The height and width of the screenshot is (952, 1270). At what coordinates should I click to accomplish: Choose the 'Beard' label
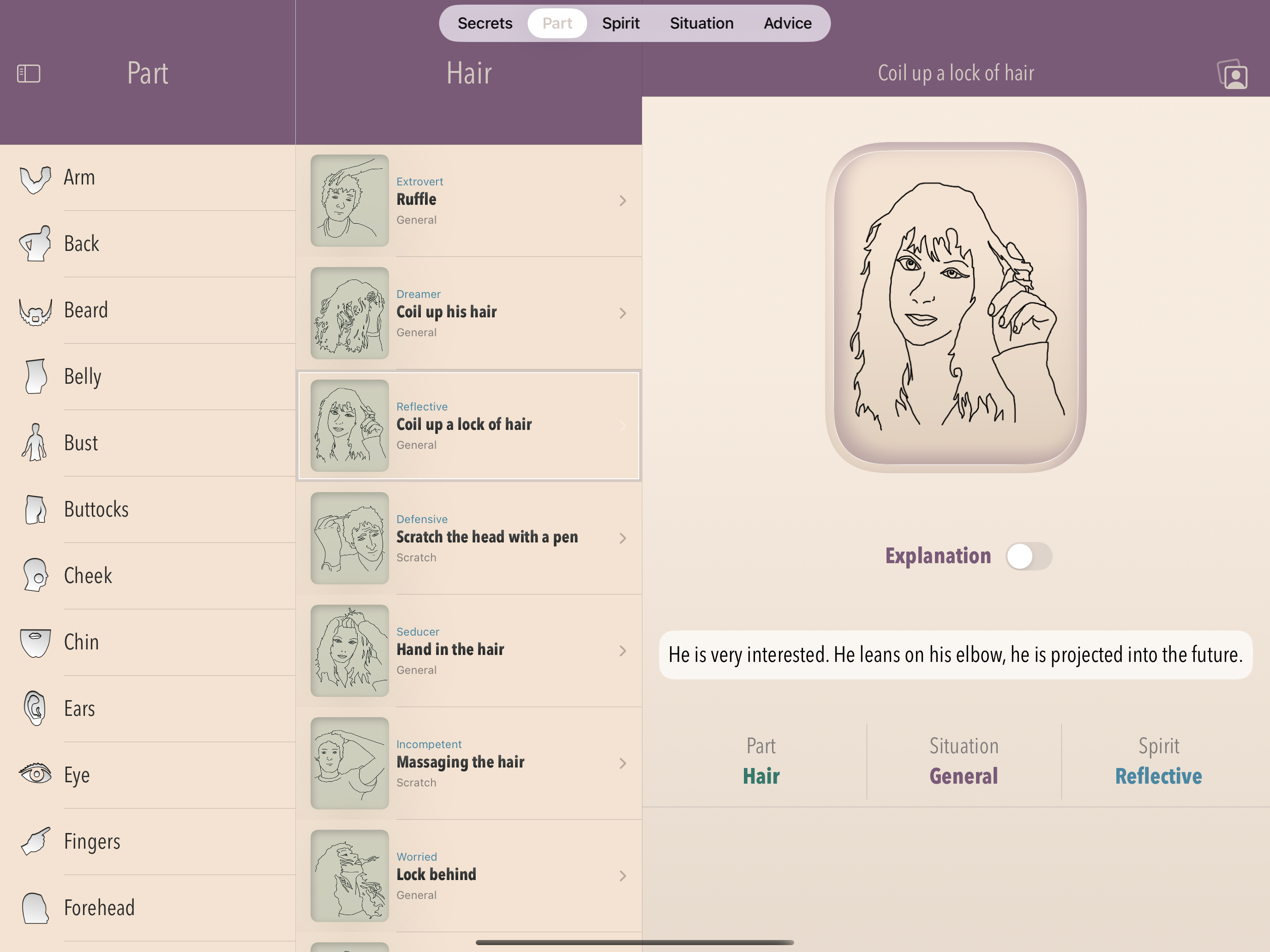[x=86, y=310]
